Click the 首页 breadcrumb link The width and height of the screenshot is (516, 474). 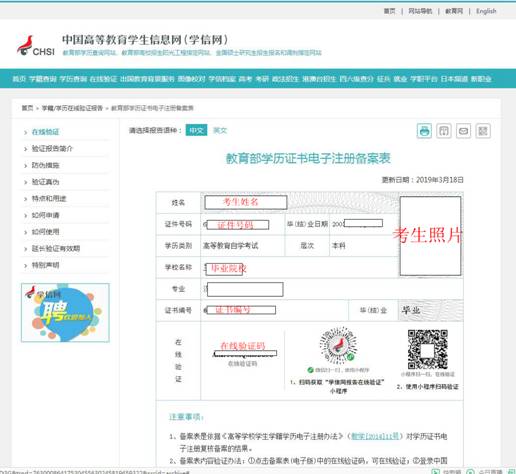[27, 108]
